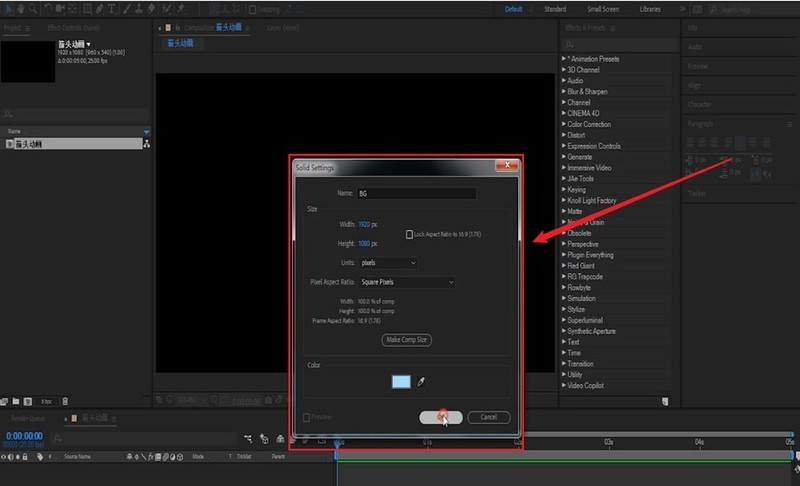
Task: Enable Lock Aspect Ratio to 16:9 checkbox
Action: click(x=410, y=235)
